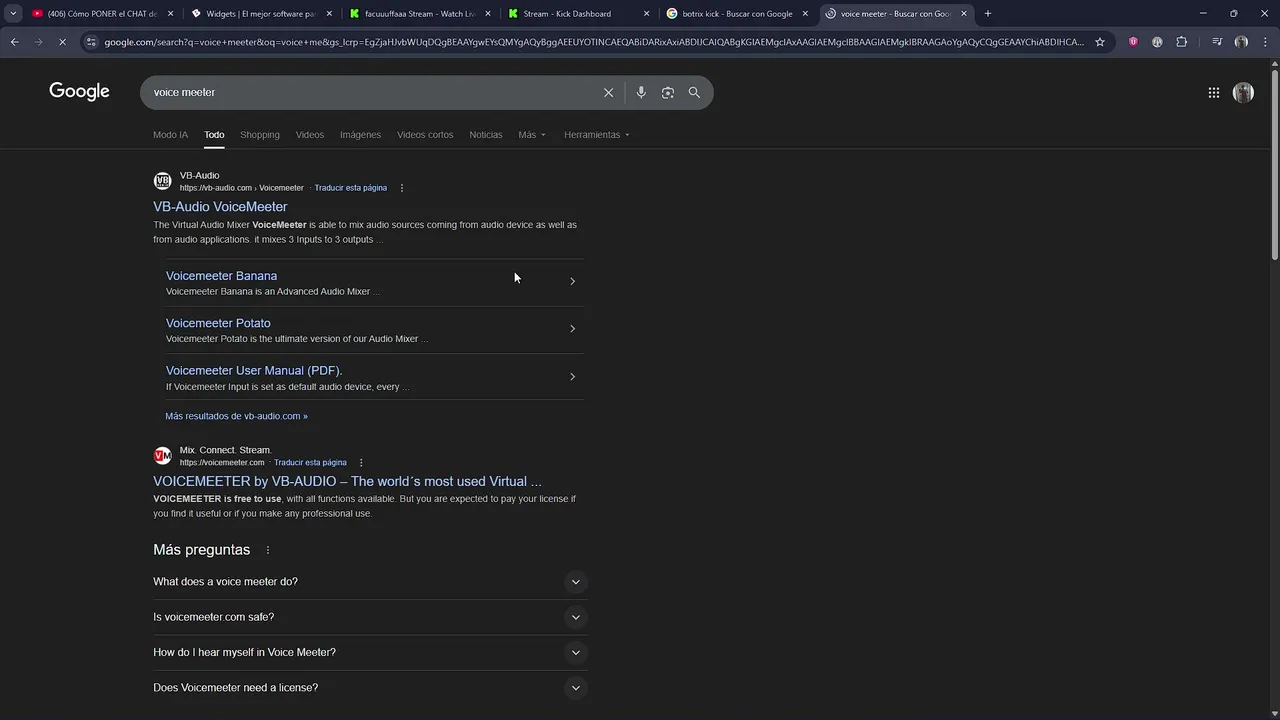Click Más resultados de vb-audio.com
1280x720 pixels.
[236, 416]
